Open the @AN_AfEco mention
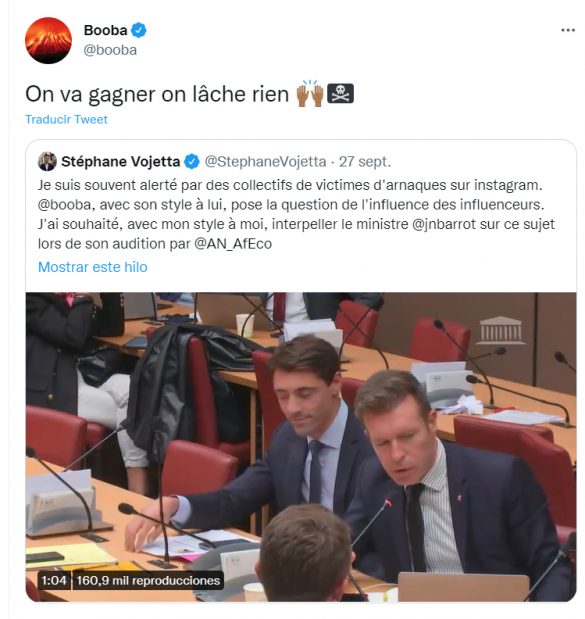The height and width of the screenshot is (619, 585). point(233,244)
